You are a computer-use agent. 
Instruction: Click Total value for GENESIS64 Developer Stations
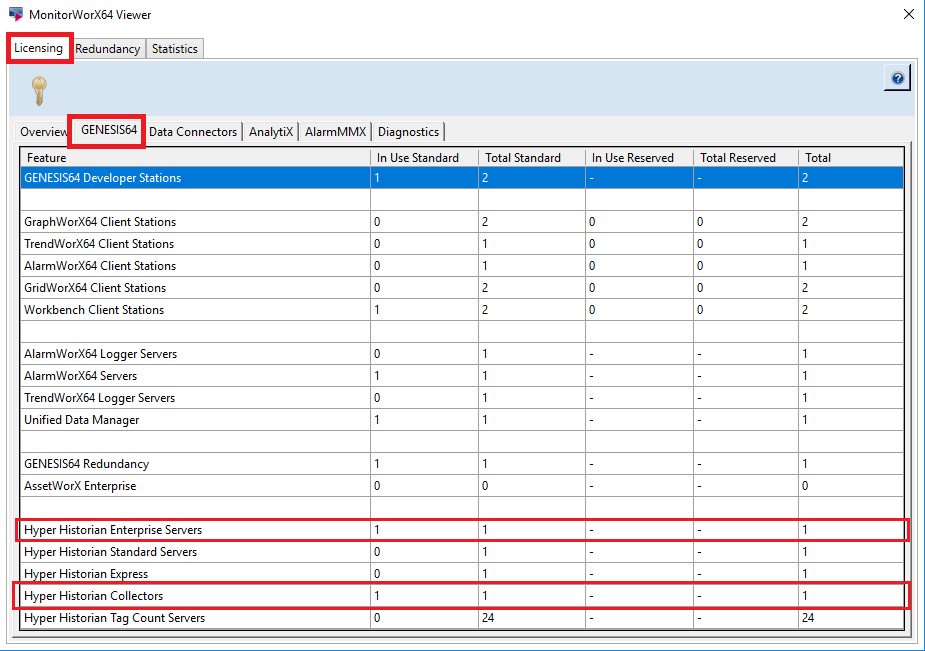coord(805,177)
